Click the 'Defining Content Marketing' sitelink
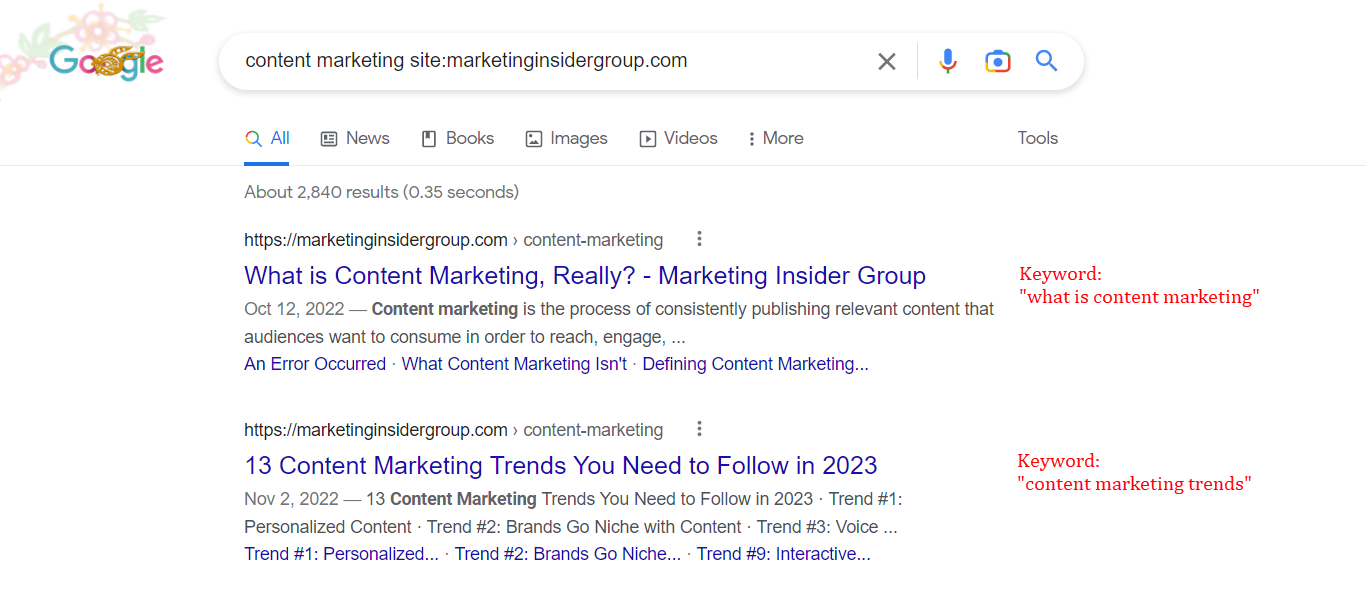 tap(755, 363)
